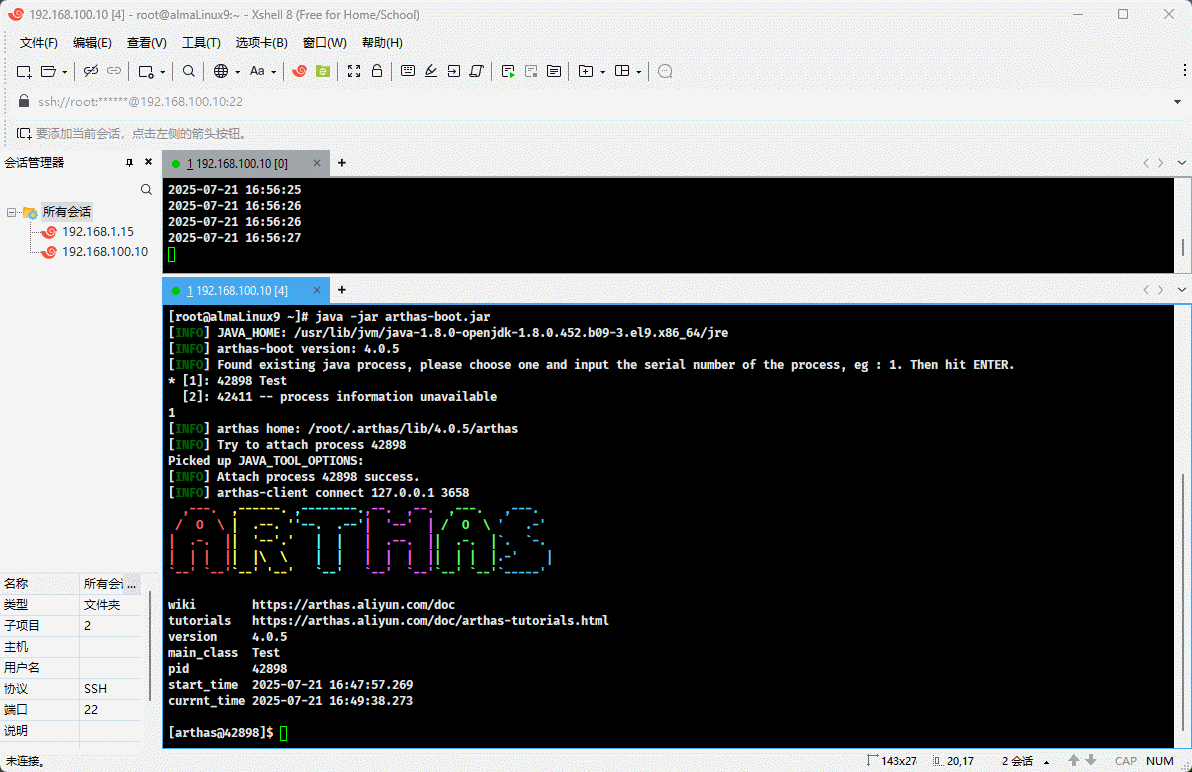Click the keyboard key-mapping icon
The width and height of the screenshot is (1192, 772).
coord(407,71)
